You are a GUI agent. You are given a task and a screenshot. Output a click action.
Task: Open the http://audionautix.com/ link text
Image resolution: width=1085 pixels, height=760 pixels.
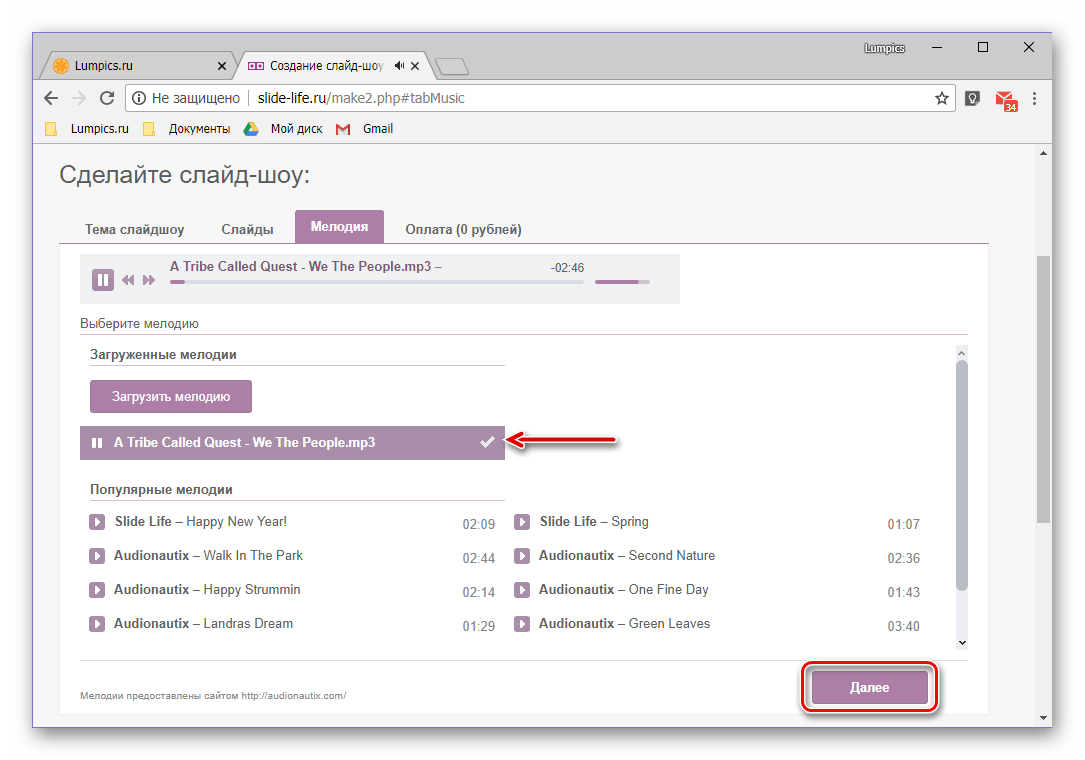tap(293, 696)
